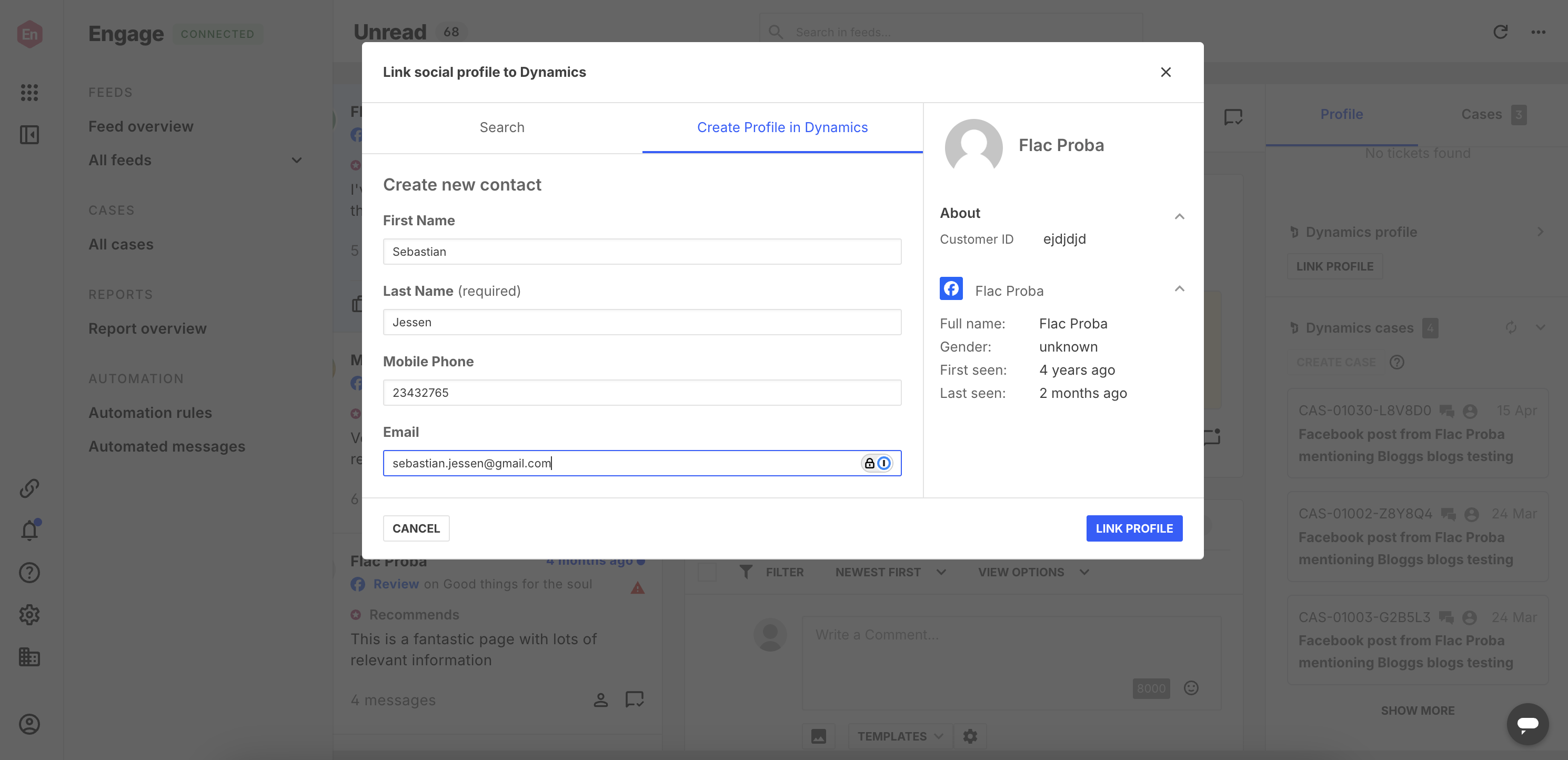1568x760 pixels.
Task: Collapse the About section
Action: coord(1179,216)
